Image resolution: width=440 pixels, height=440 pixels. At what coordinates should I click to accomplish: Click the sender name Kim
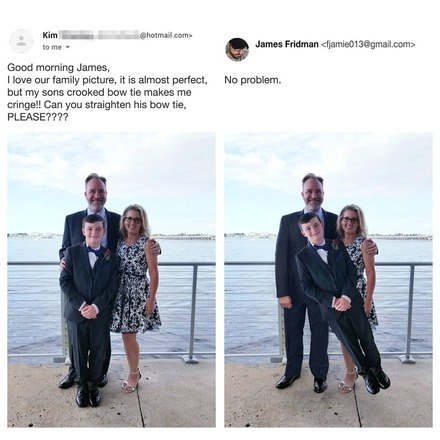point(50,35)
